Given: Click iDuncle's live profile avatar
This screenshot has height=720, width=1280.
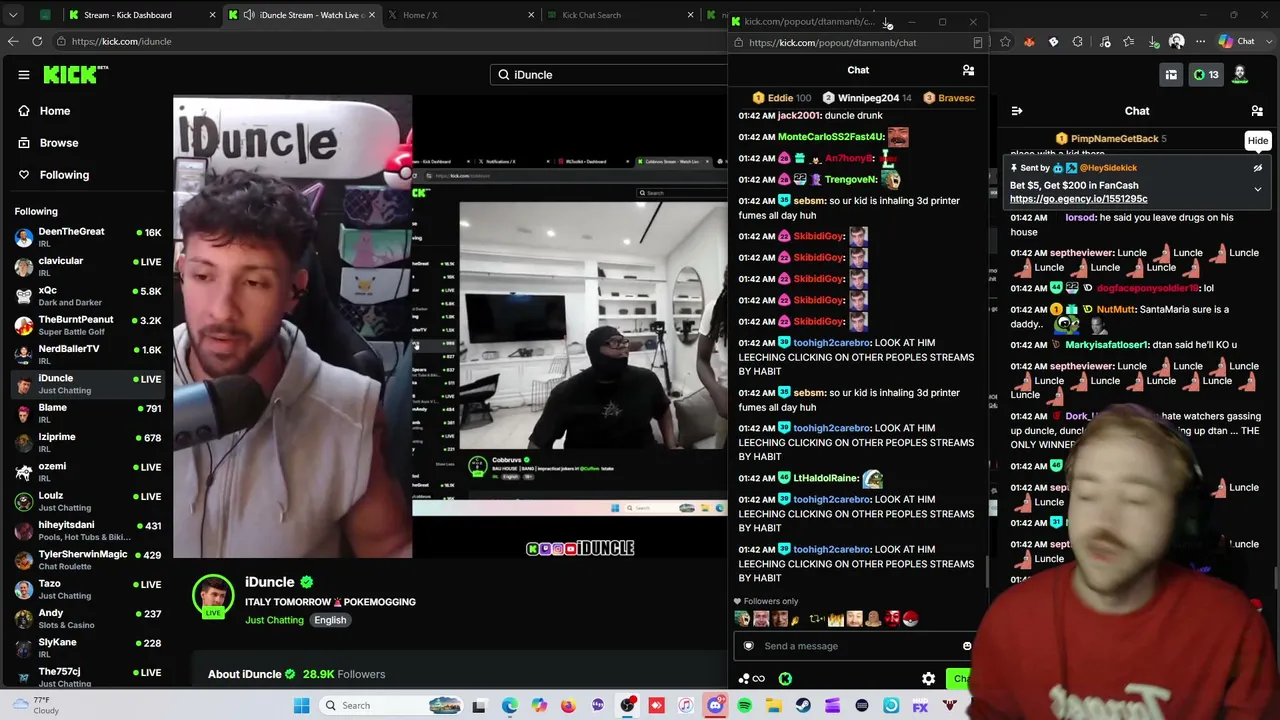Looking at the screenshot, I should (x=213, y=595).
